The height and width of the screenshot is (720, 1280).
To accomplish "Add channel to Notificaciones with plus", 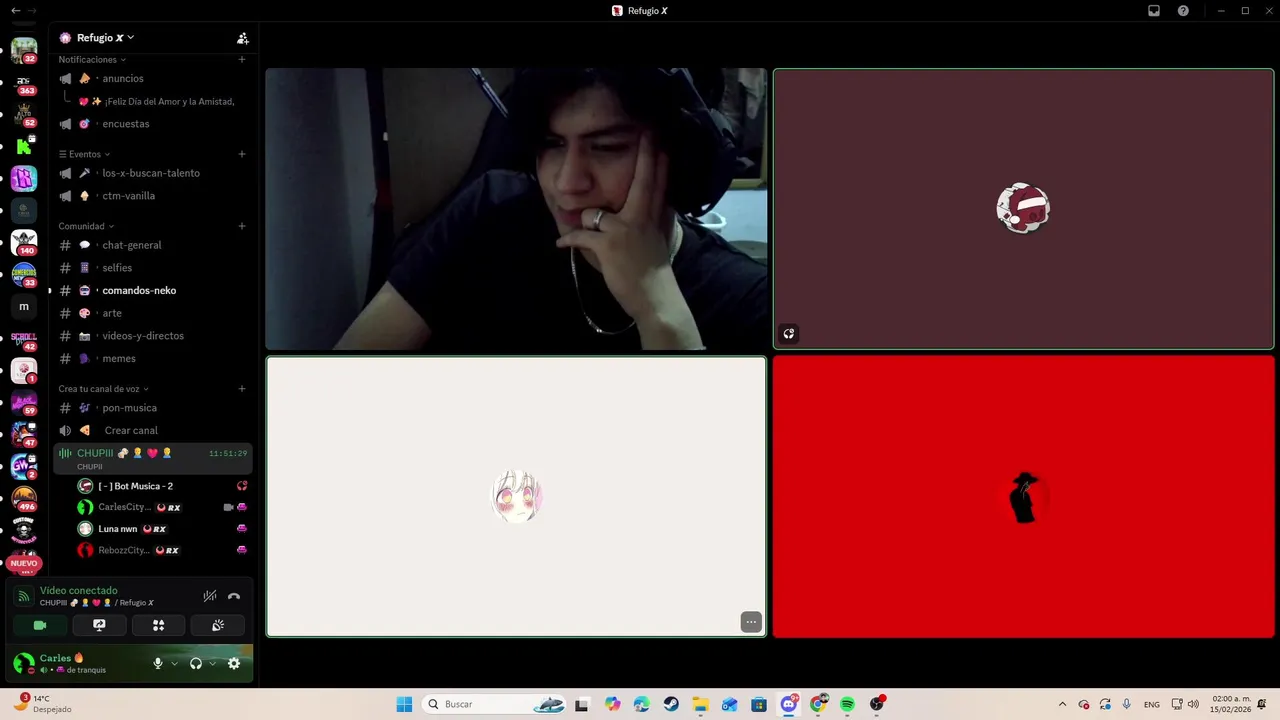I will [242, 60].
